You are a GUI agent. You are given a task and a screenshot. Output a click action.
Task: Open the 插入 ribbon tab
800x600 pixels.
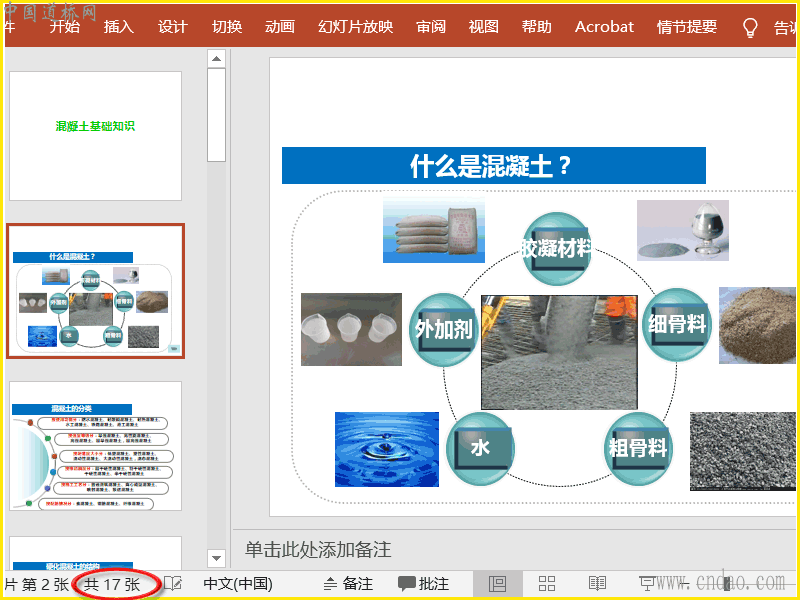(x=119, y=27)
